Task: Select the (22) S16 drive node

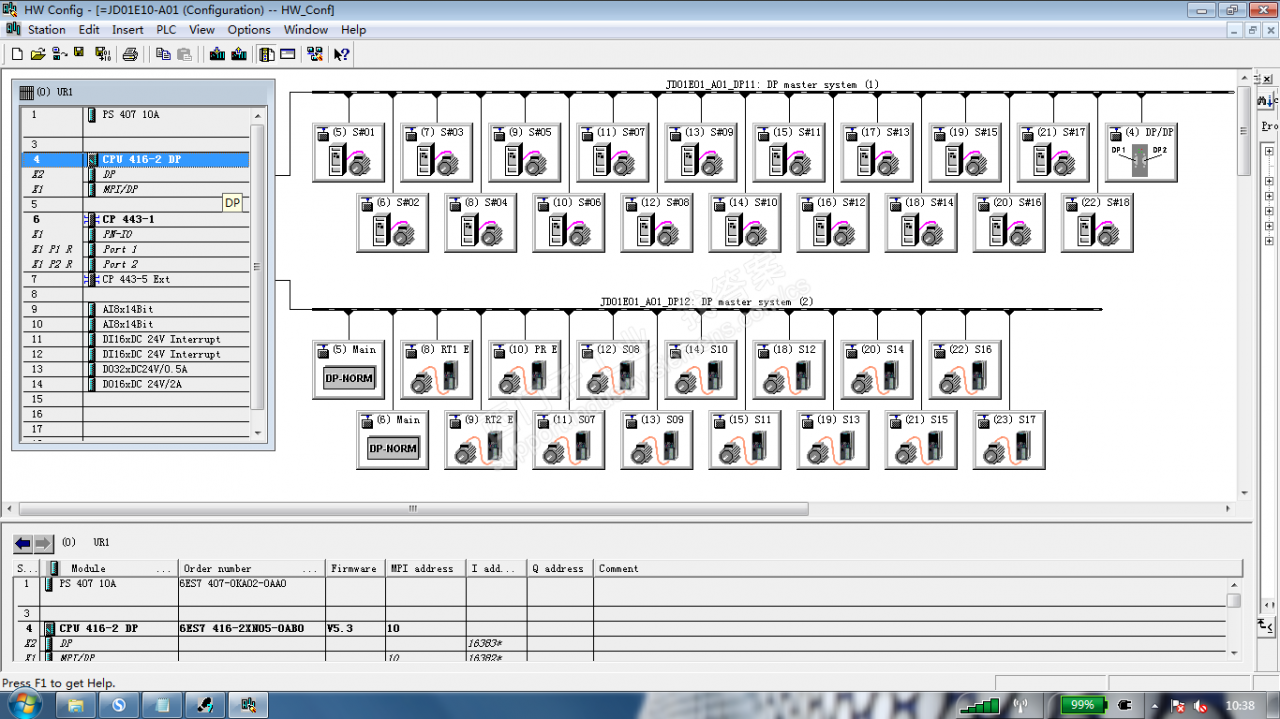Action: tap(965, 369)
